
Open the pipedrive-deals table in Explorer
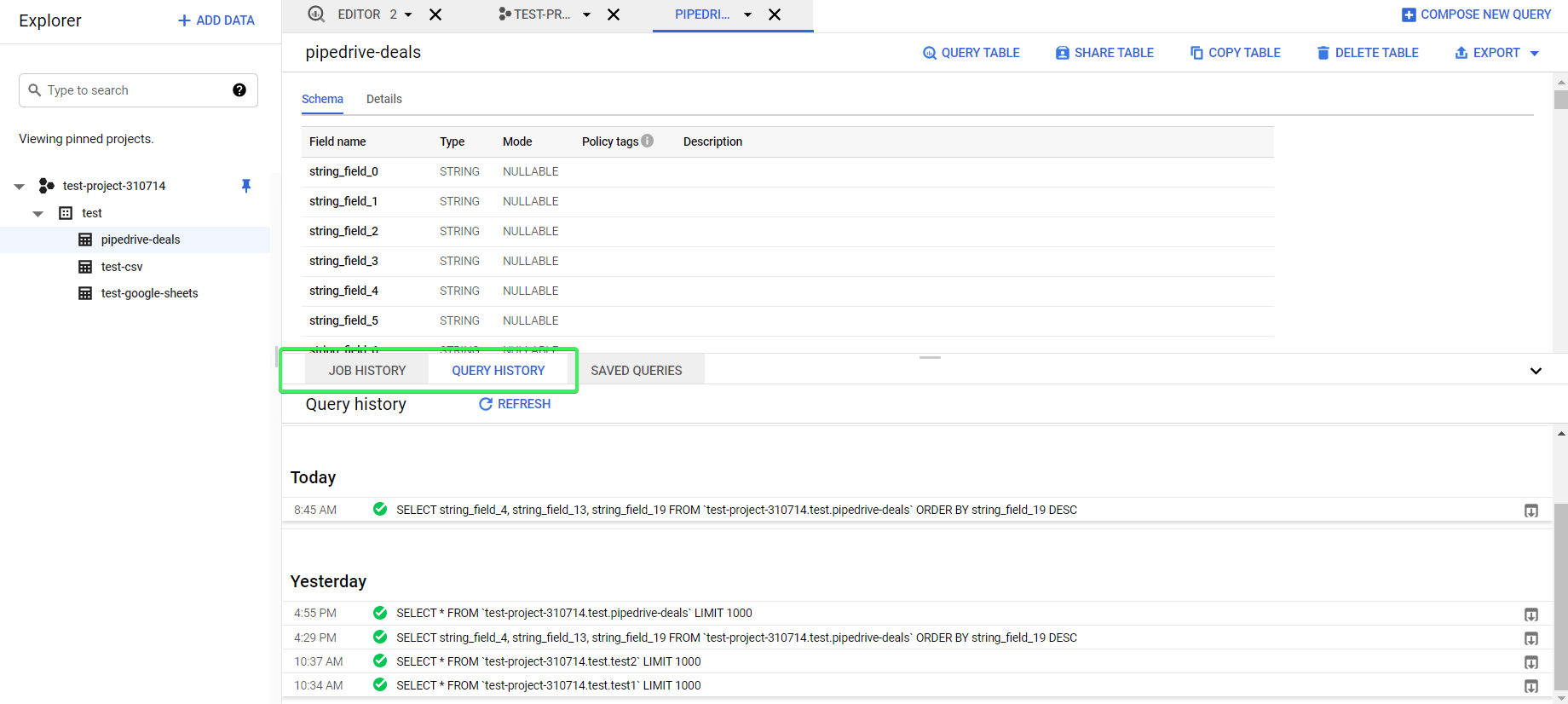[141, 239]
